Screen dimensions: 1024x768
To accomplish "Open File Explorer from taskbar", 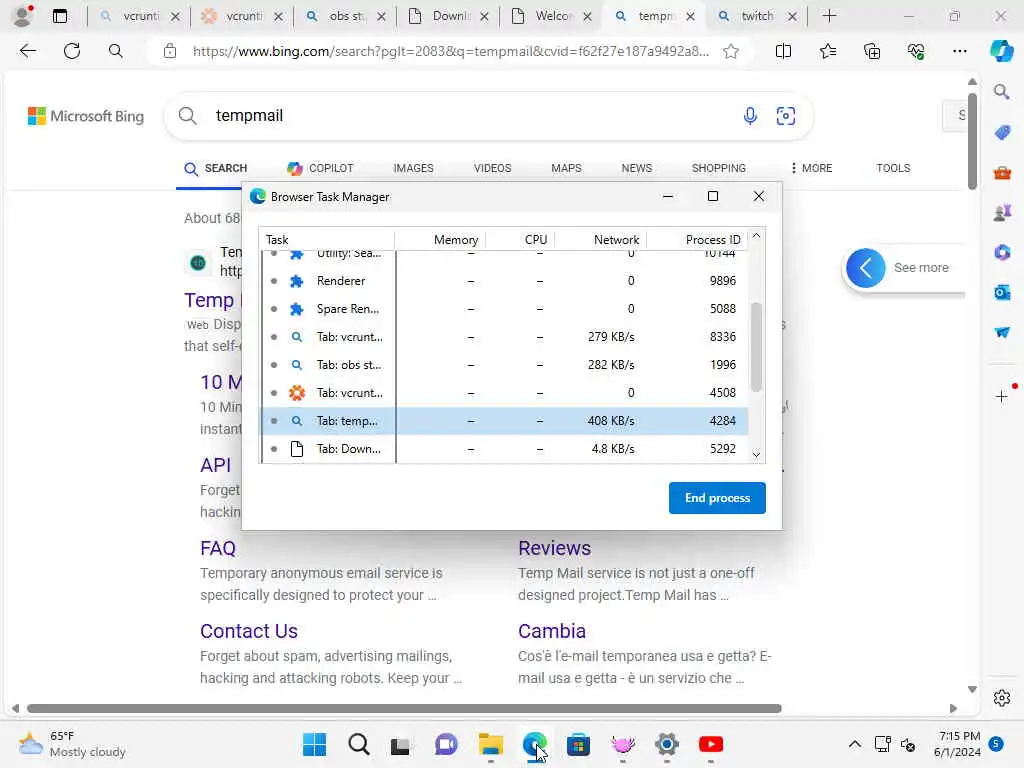I will coord(490,744).
